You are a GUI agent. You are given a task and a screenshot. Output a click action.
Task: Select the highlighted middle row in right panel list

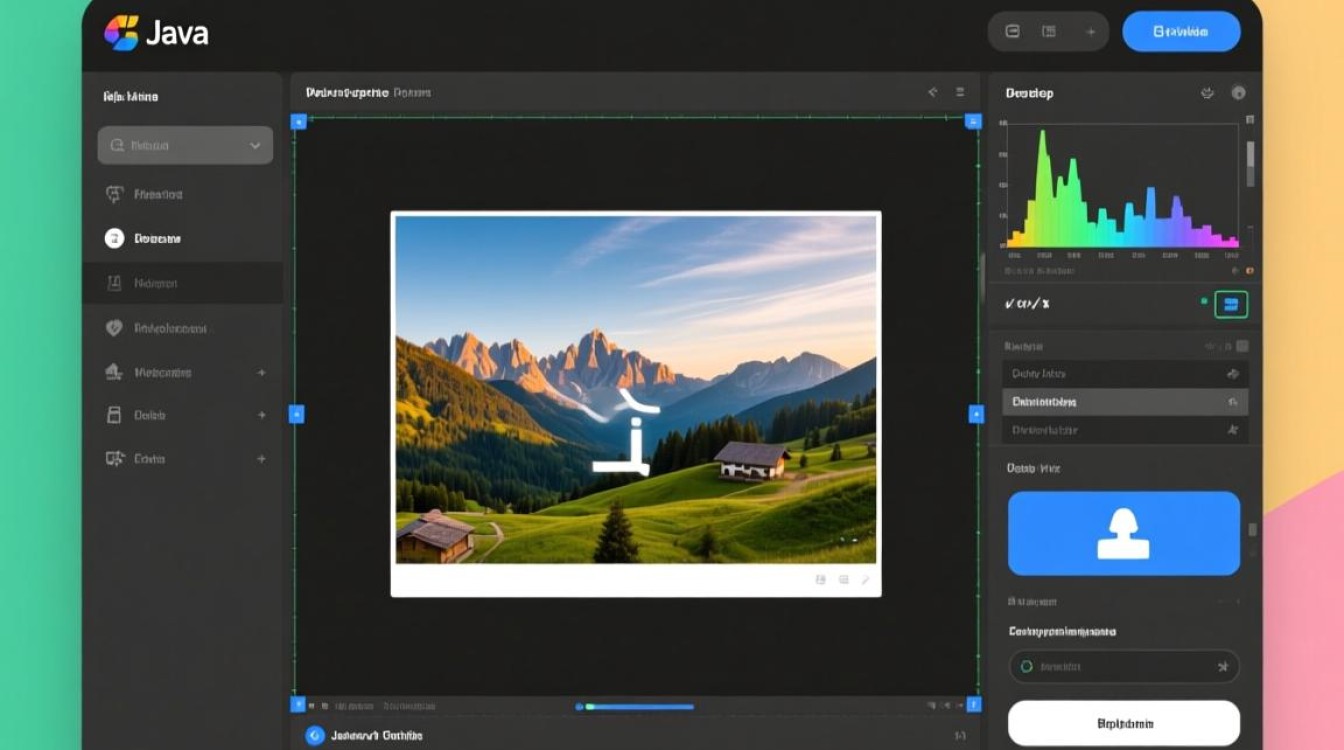1124,402
